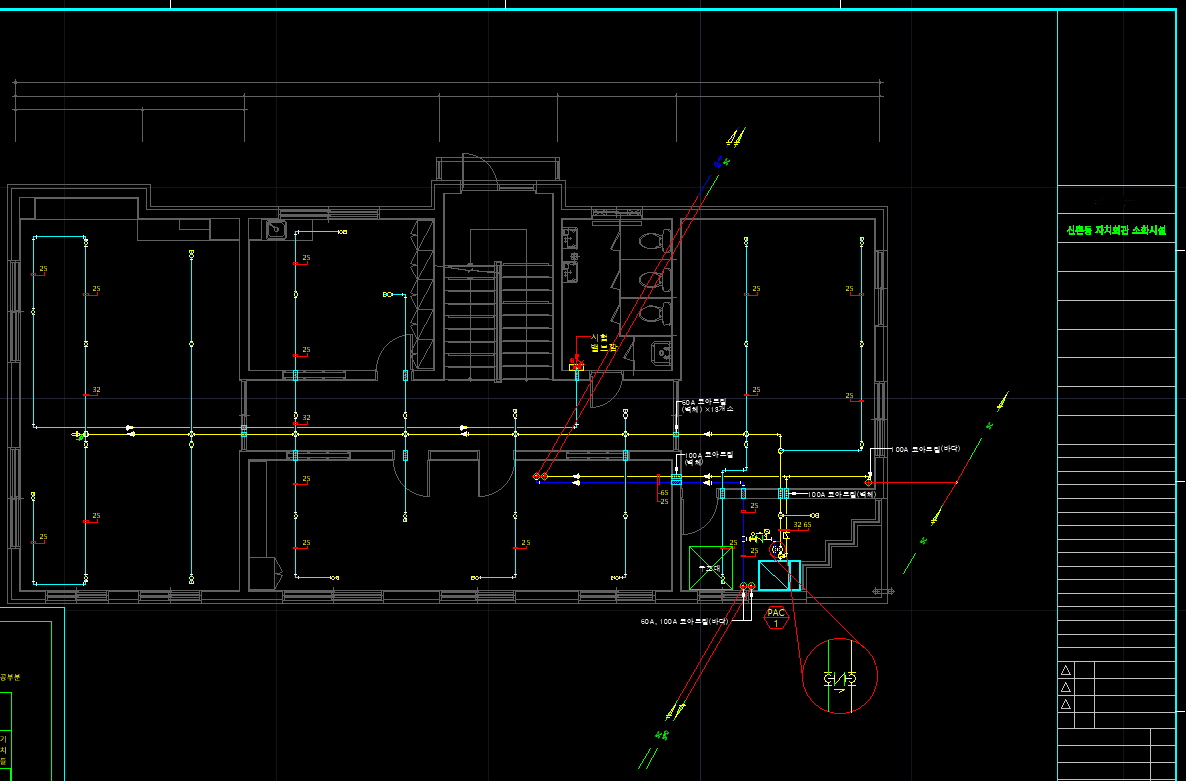Click the kitchen sink symbol
The width and height of the screenshot is (1186, 781).
click(276, 230)
